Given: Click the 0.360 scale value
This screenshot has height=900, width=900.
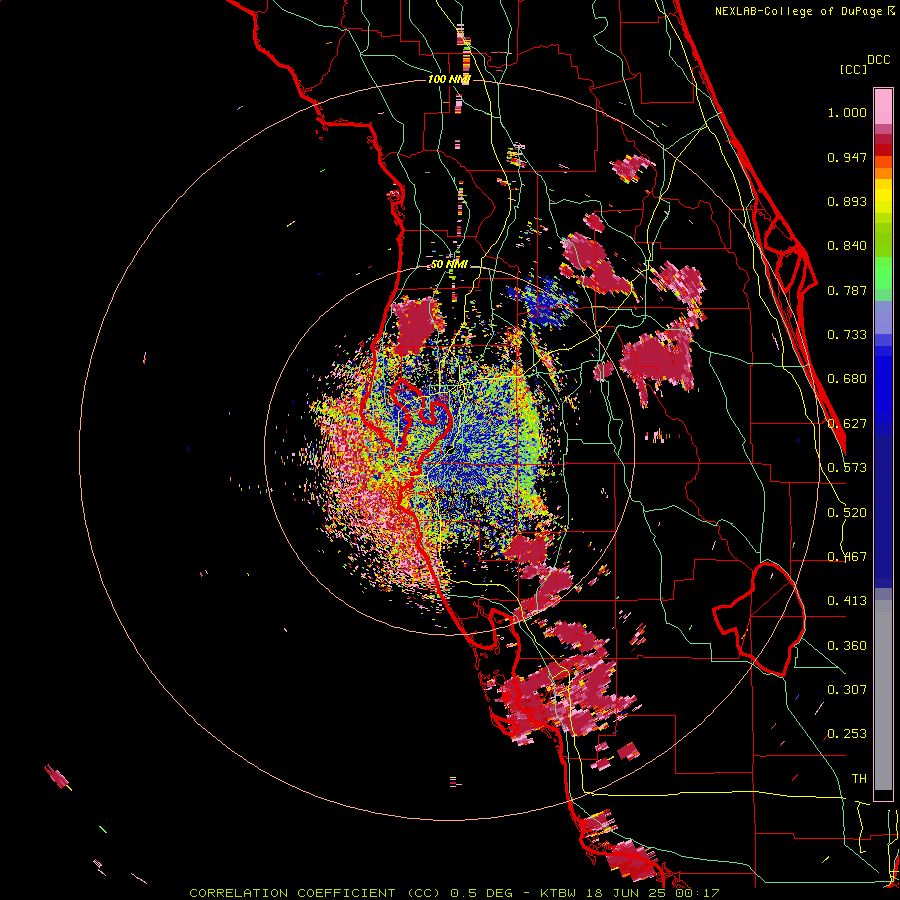Looking at the screenshot, I should [847, 646].
